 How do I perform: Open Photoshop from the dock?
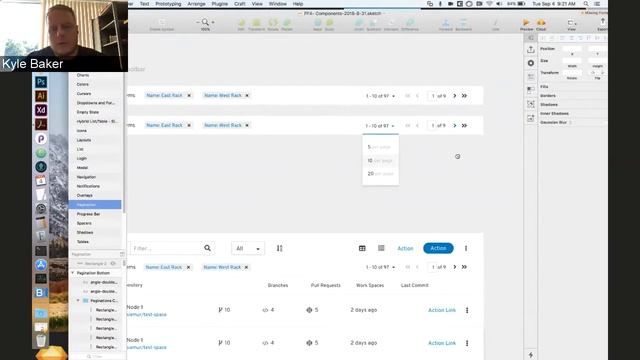tap(41, 82)
